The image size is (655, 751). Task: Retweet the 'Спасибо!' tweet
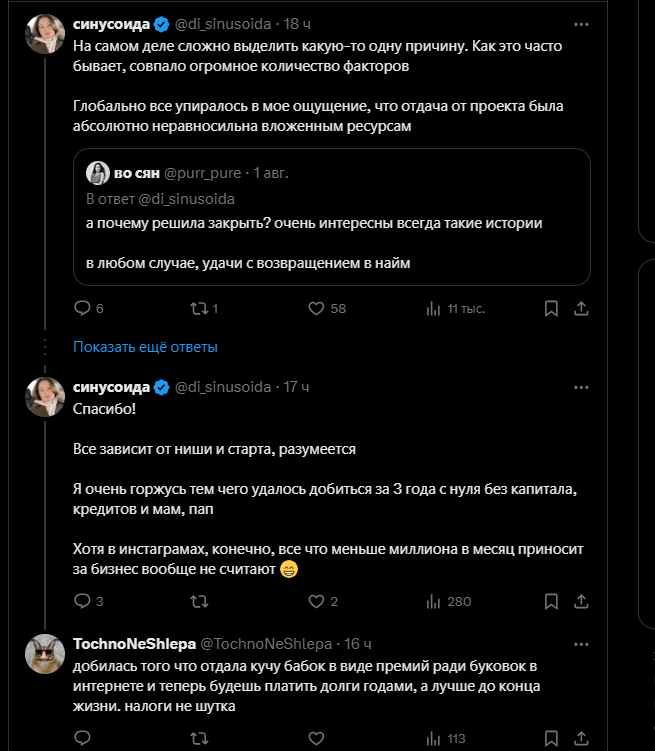[199, 601]
